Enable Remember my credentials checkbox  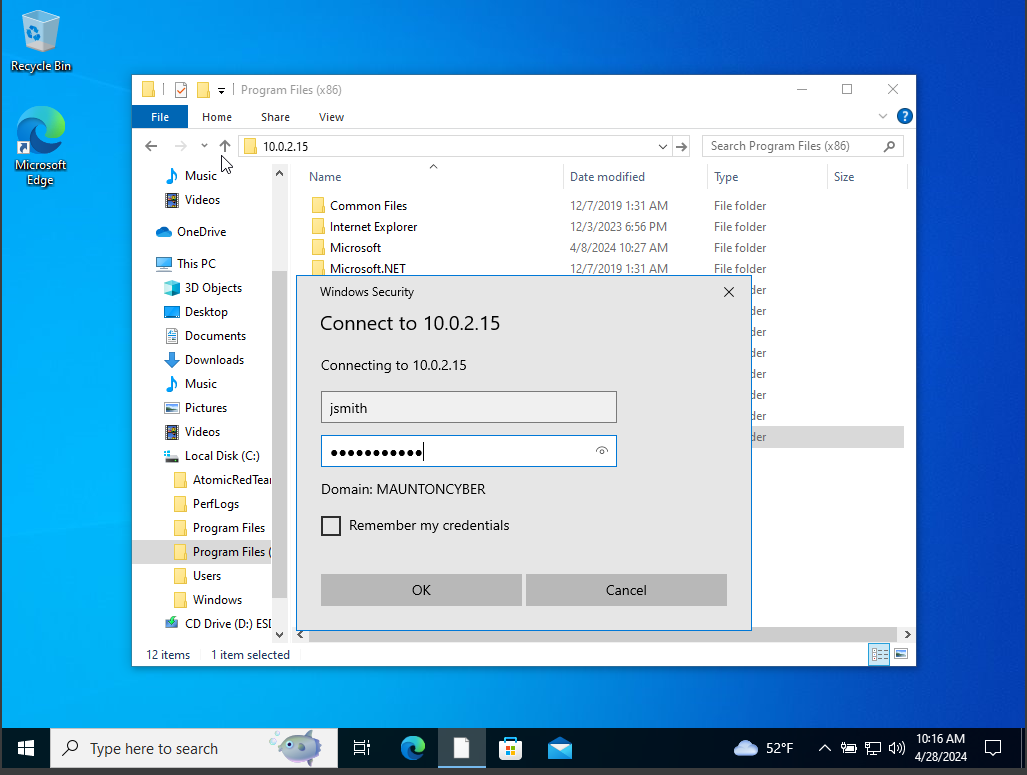click(x=331, y=526)
